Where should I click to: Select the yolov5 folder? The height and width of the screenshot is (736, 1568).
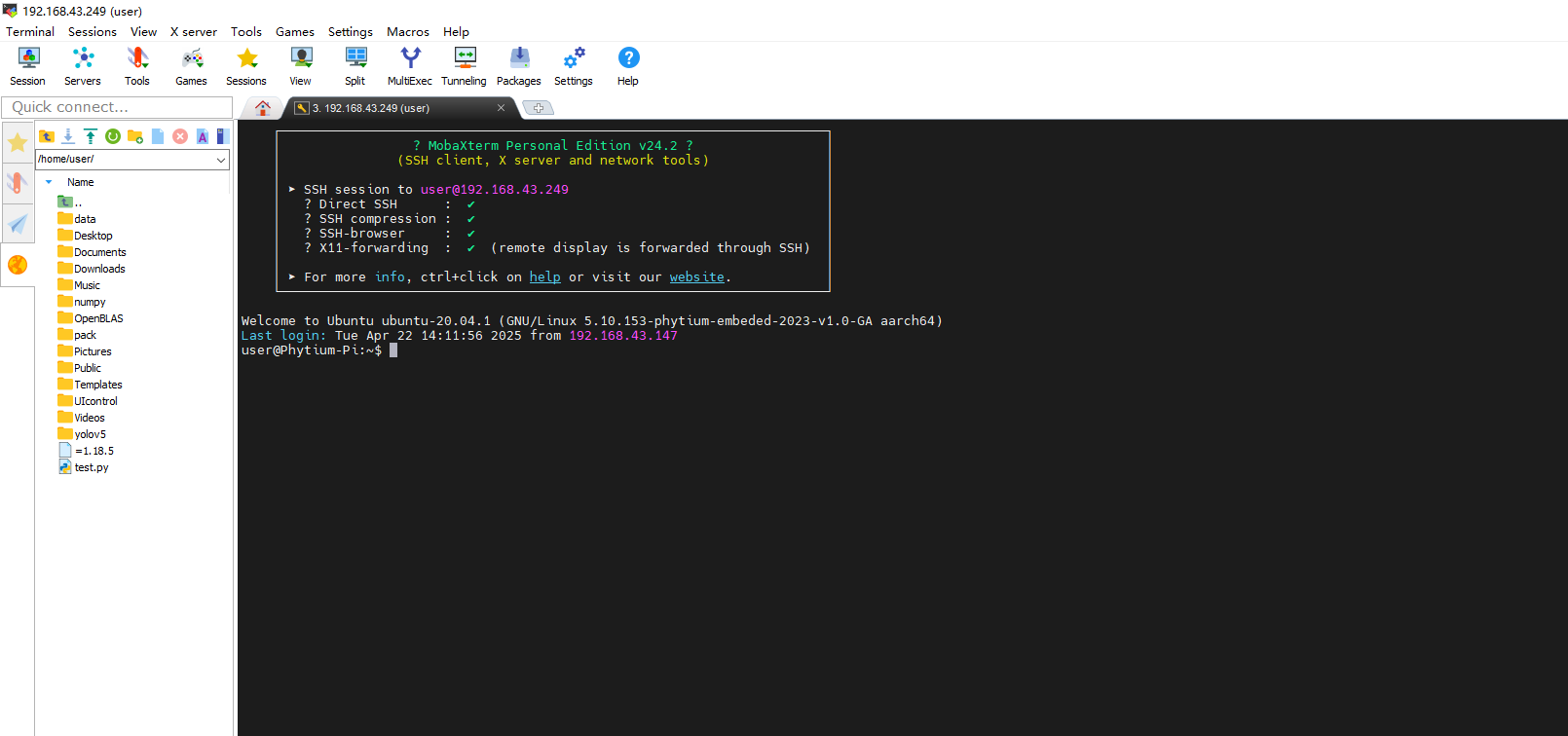[x=82, y=434]
